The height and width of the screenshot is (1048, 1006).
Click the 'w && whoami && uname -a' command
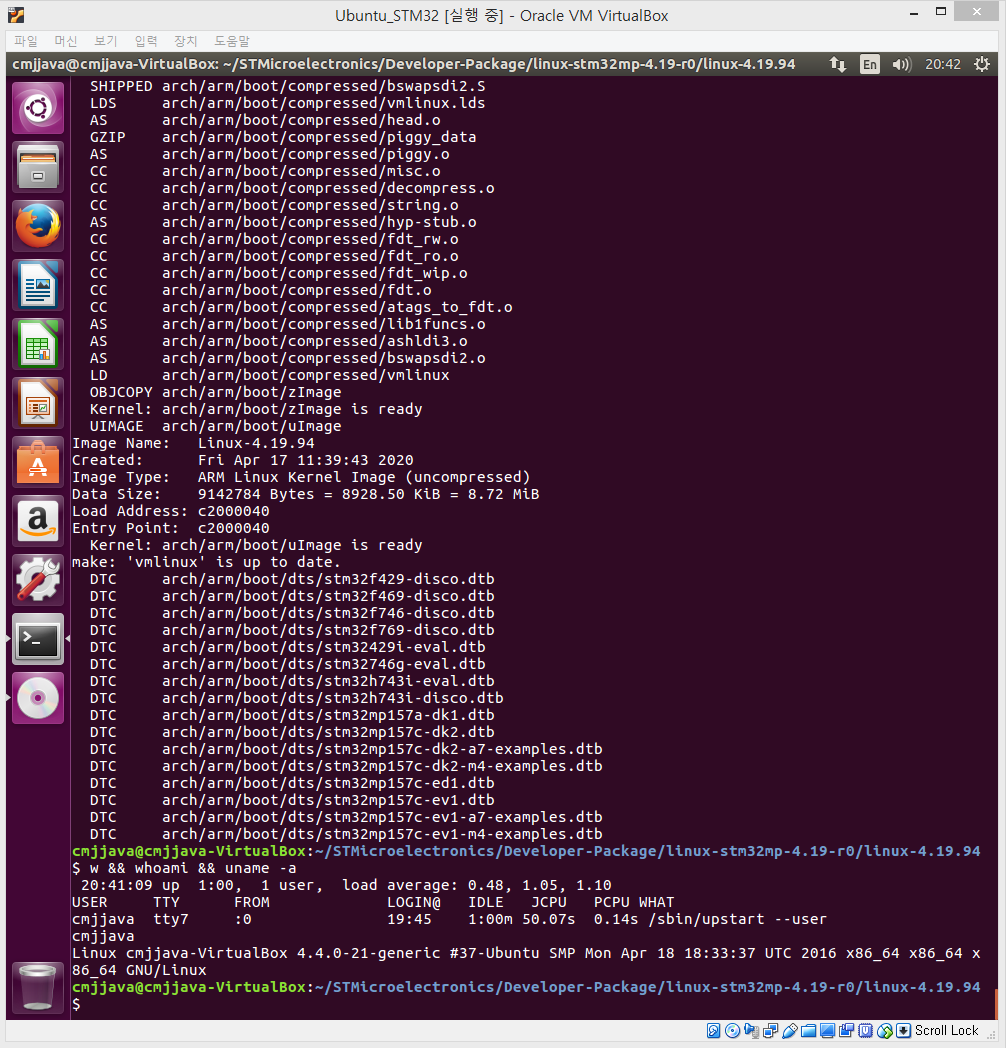(x=193, y=868)
